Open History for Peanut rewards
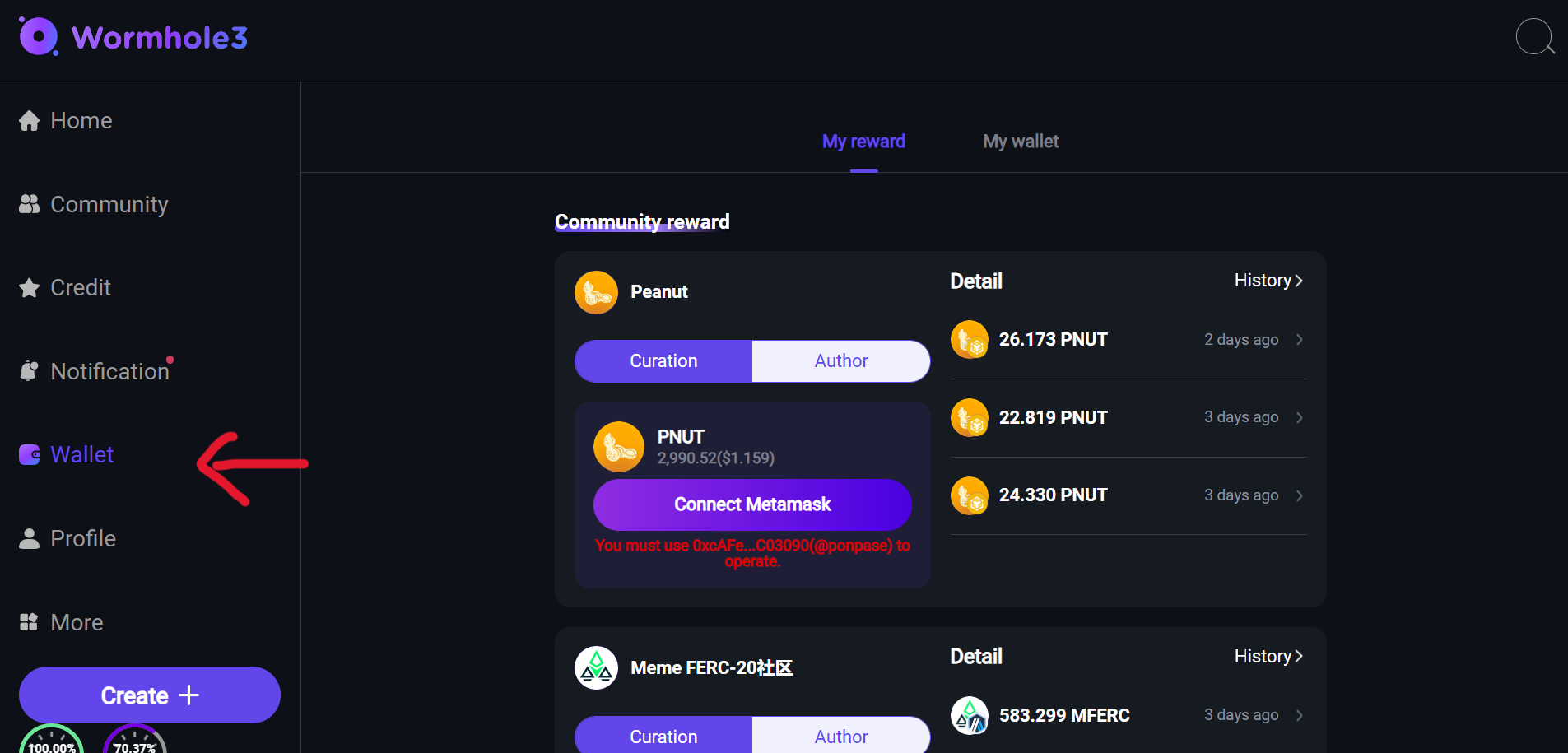1568x753 pixels. (1268, 280)
